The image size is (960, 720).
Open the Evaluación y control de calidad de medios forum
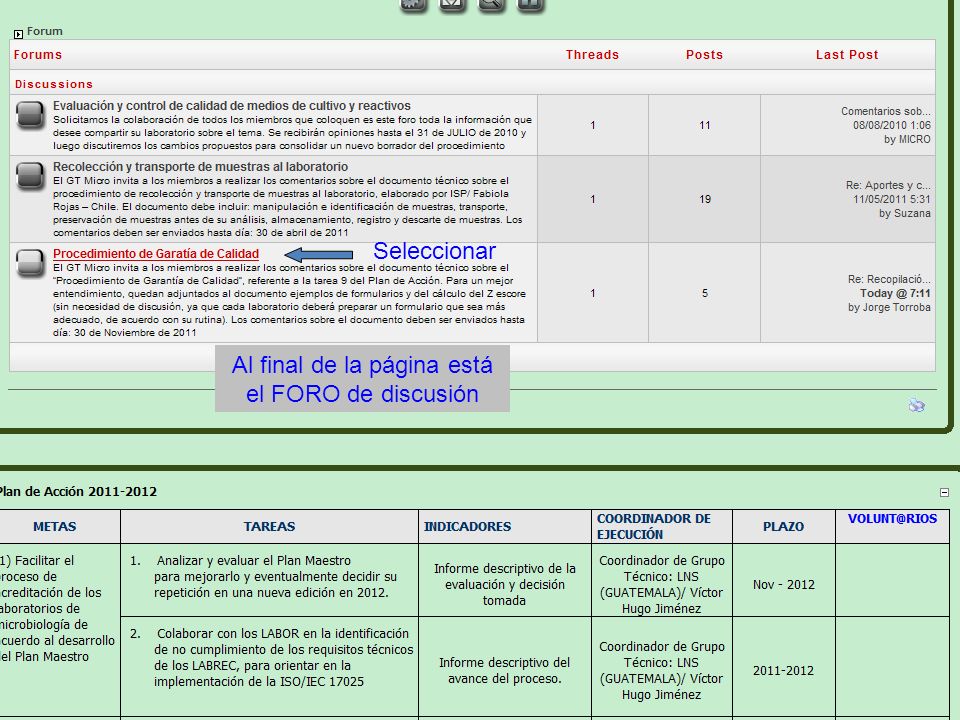[231, 106]
